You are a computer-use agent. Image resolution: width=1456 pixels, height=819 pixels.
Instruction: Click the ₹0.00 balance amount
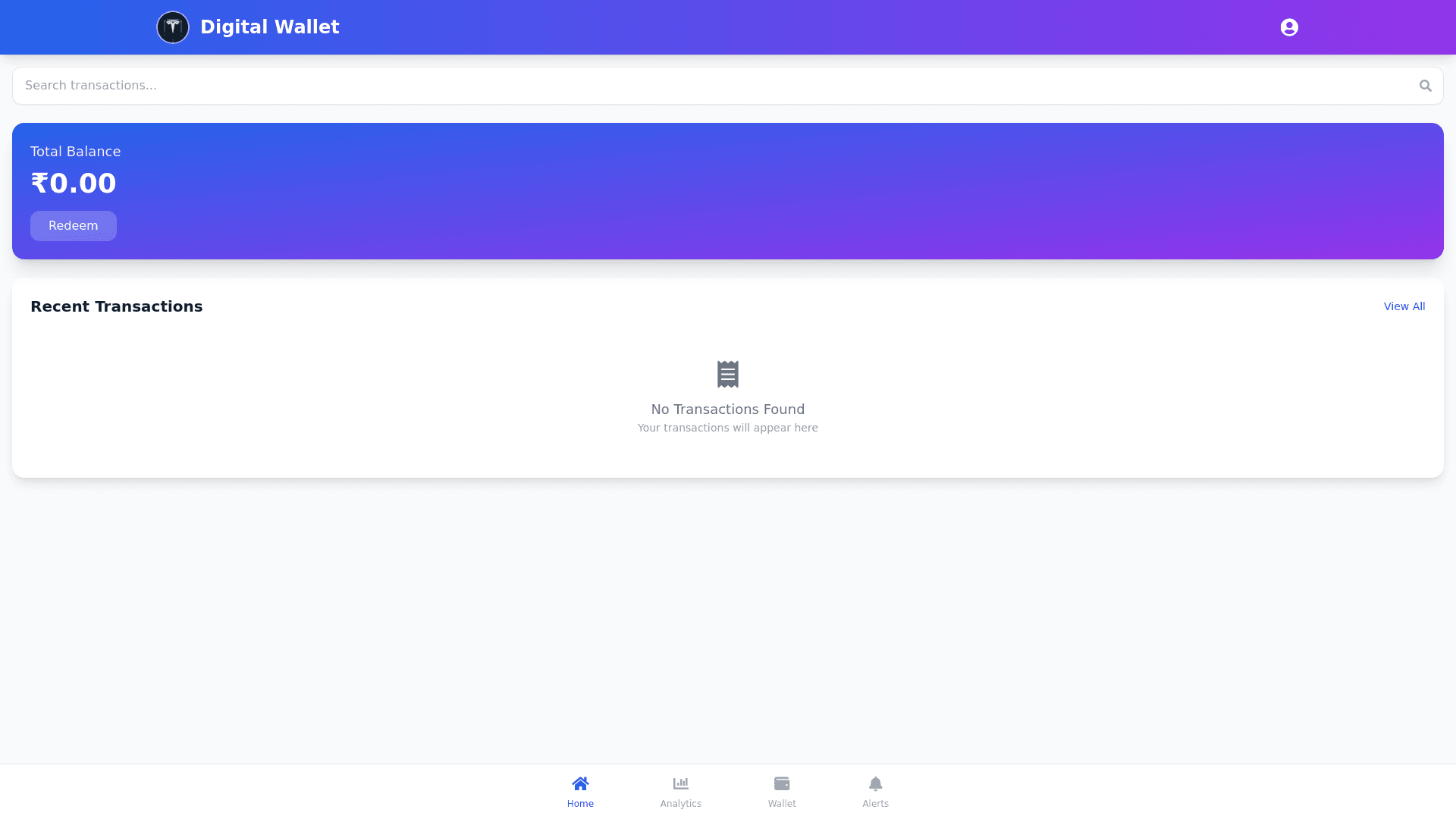[74, 184]
